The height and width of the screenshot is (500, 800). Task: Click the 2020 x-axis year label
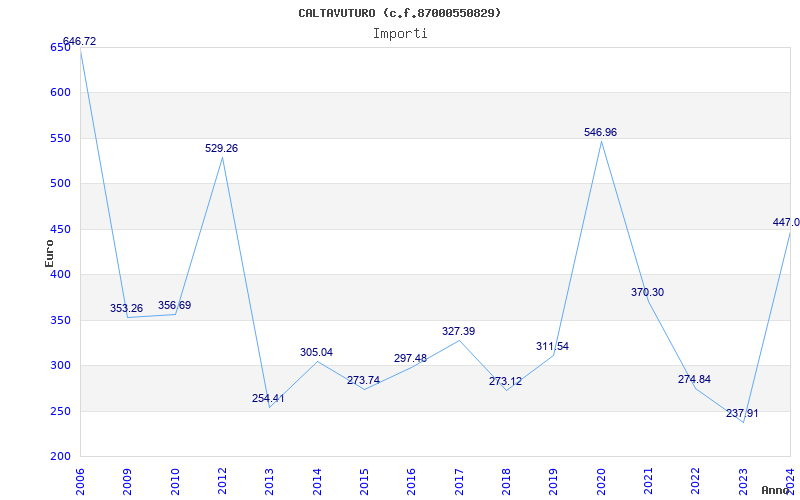[601, 482]
